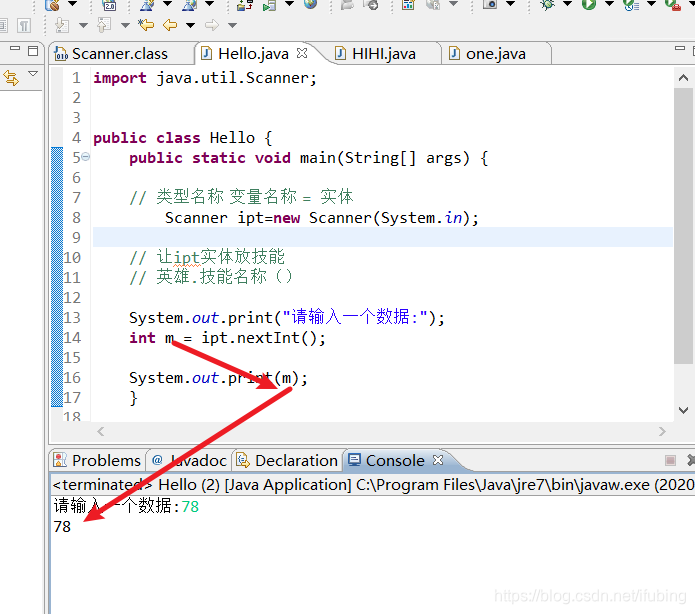The width and height of the screenshot is (695, 614).
Task: Click 'import java.util.Scanner;' on line 1
Action: (205, 78)
